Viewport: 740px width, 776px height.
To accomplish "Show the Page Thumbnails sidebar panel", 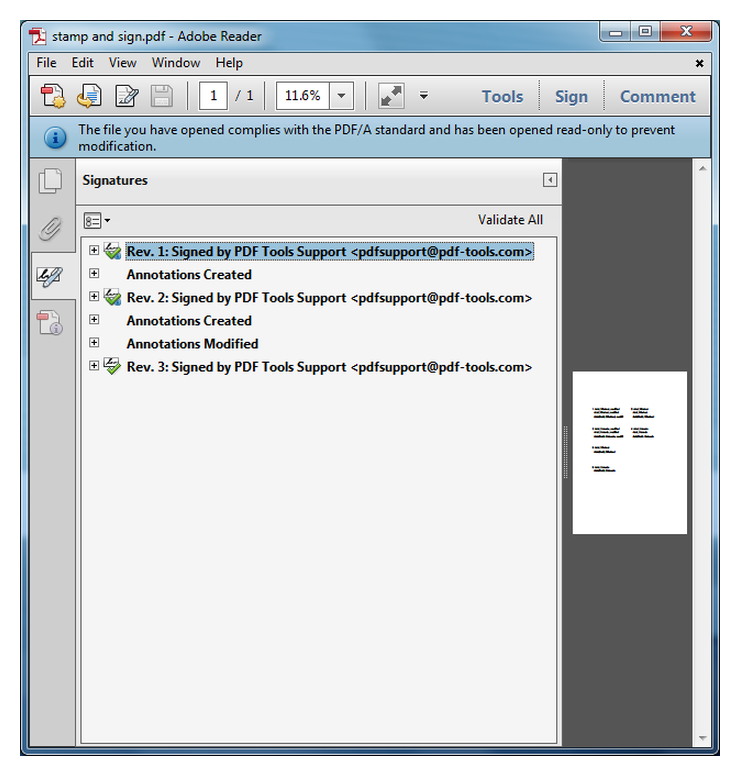I will pyautogui.click(x=50, y=181).
